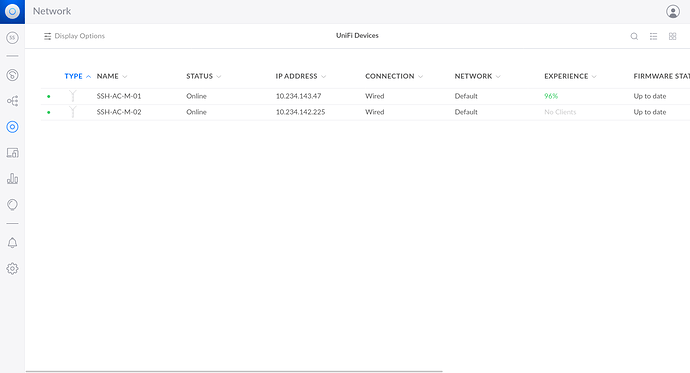
Task: Click Default network of SSH-AC-M-02
Action: coord(466,112)
